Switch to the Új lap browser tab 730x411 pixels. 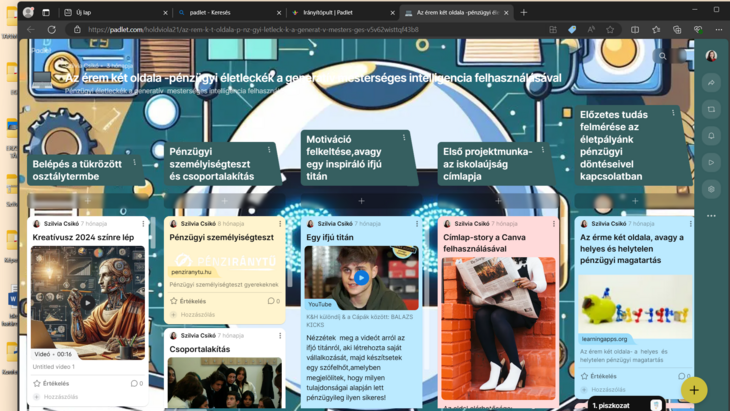click(x=115, y=13)
